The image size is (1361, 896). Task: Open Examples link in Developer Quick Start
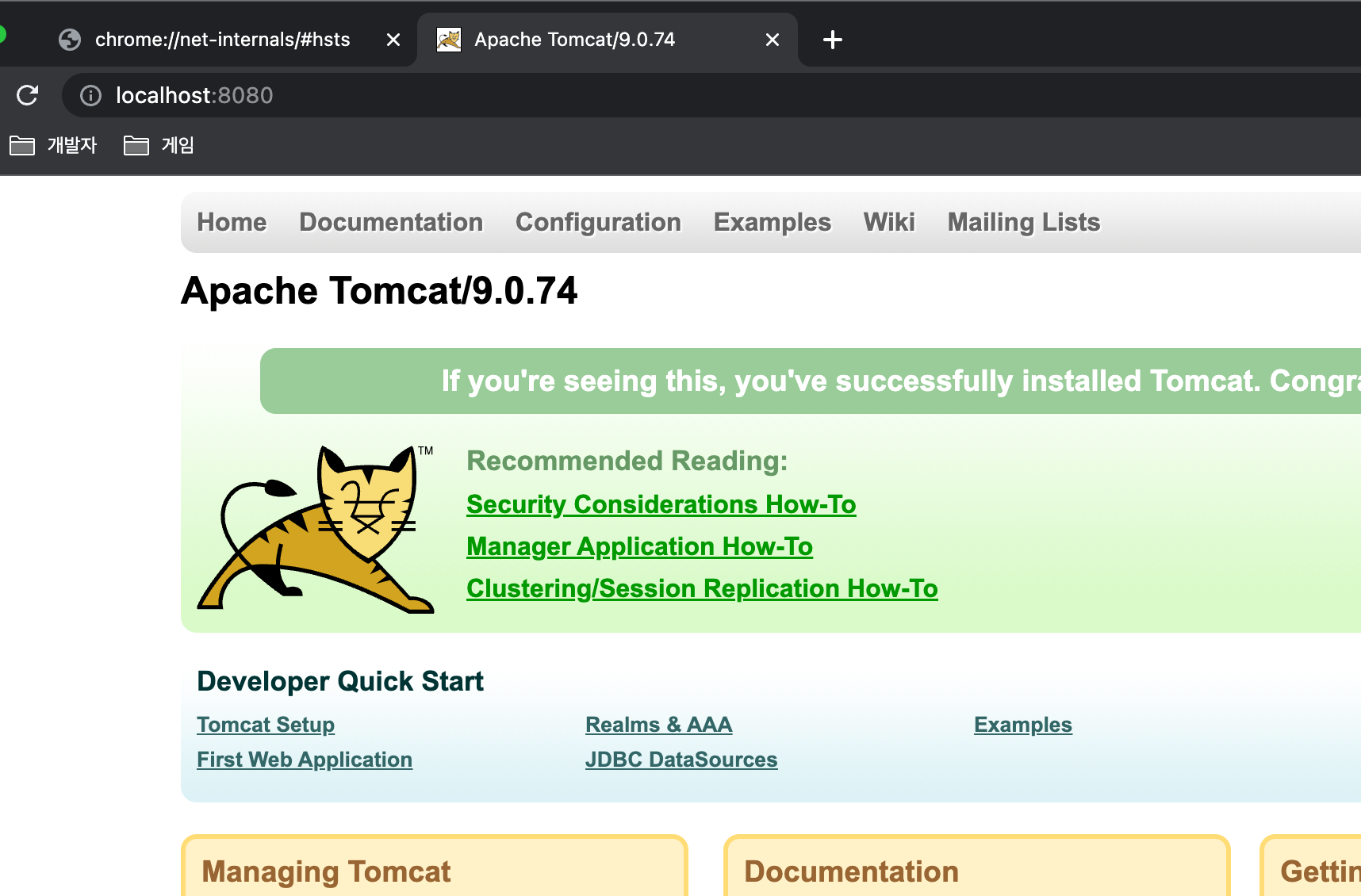1023,725
